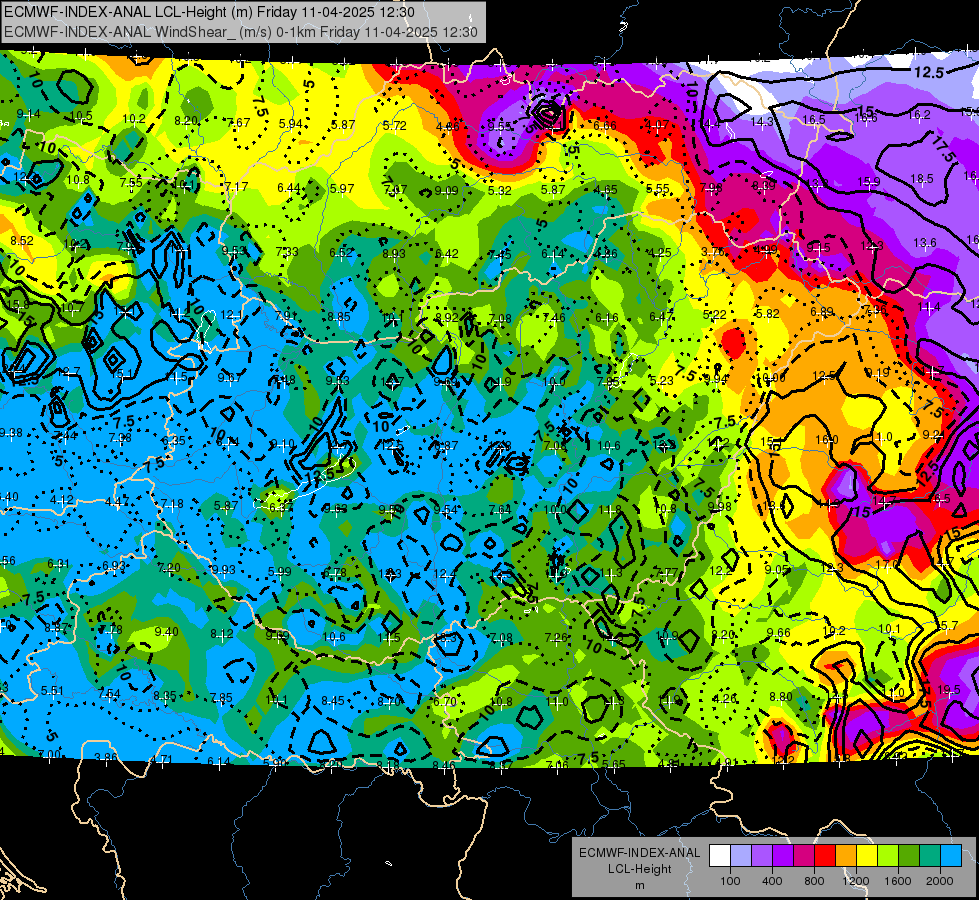Click the 100 label on the legend scale
979x900 pixels.
point(730,881)
